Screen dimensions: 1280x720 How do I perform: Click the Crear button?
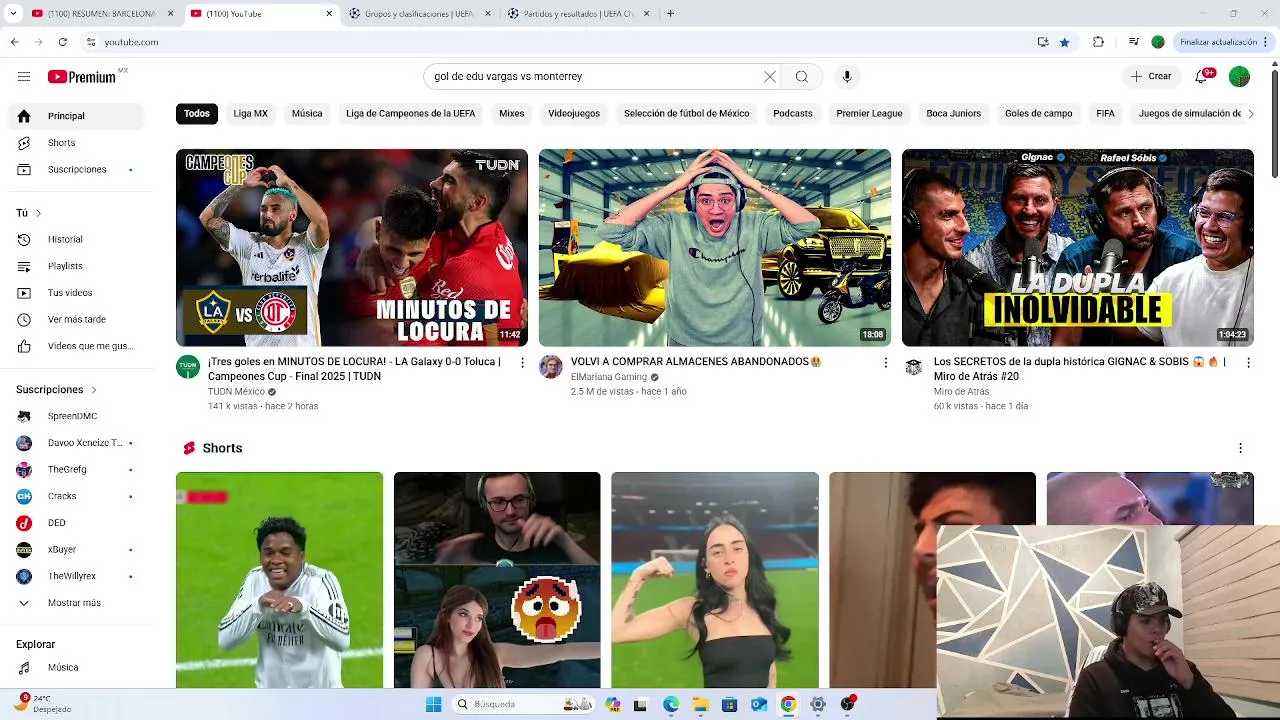1151,77
